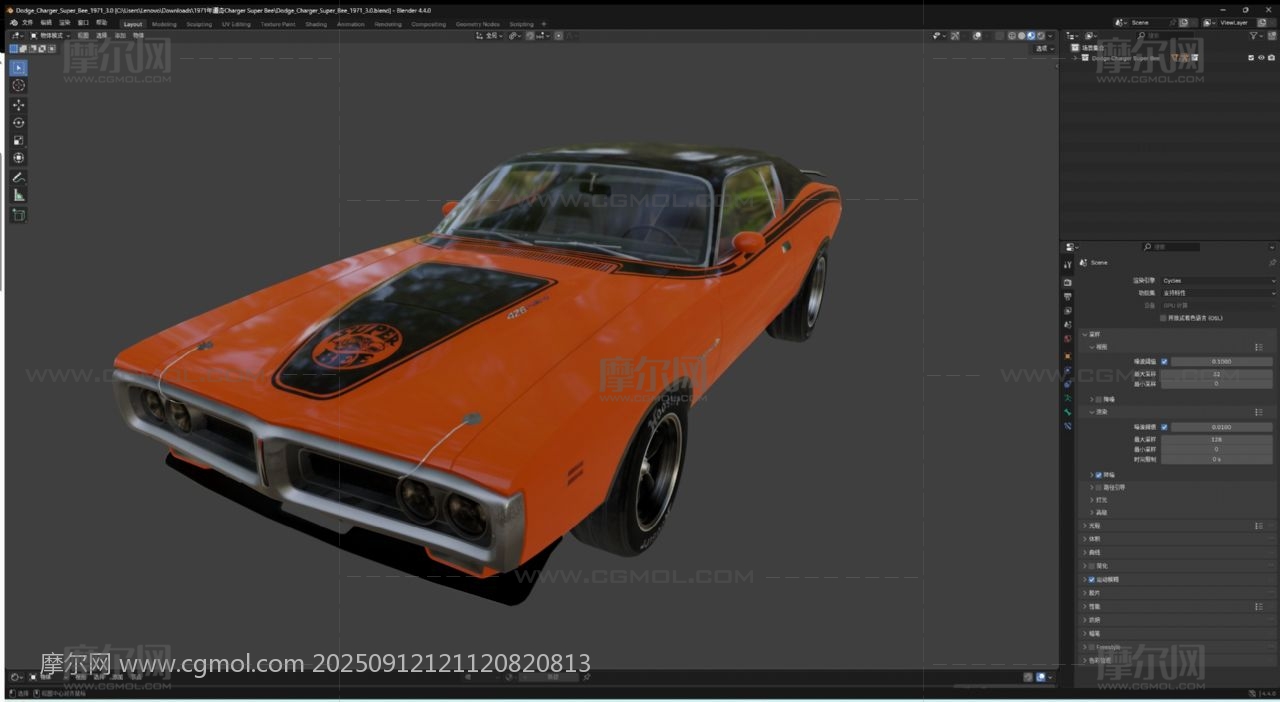Viewport: 1280px width, 702px height.
Task: Adjust viewport noise threshold 0.1000 field
Action: 1221,361
